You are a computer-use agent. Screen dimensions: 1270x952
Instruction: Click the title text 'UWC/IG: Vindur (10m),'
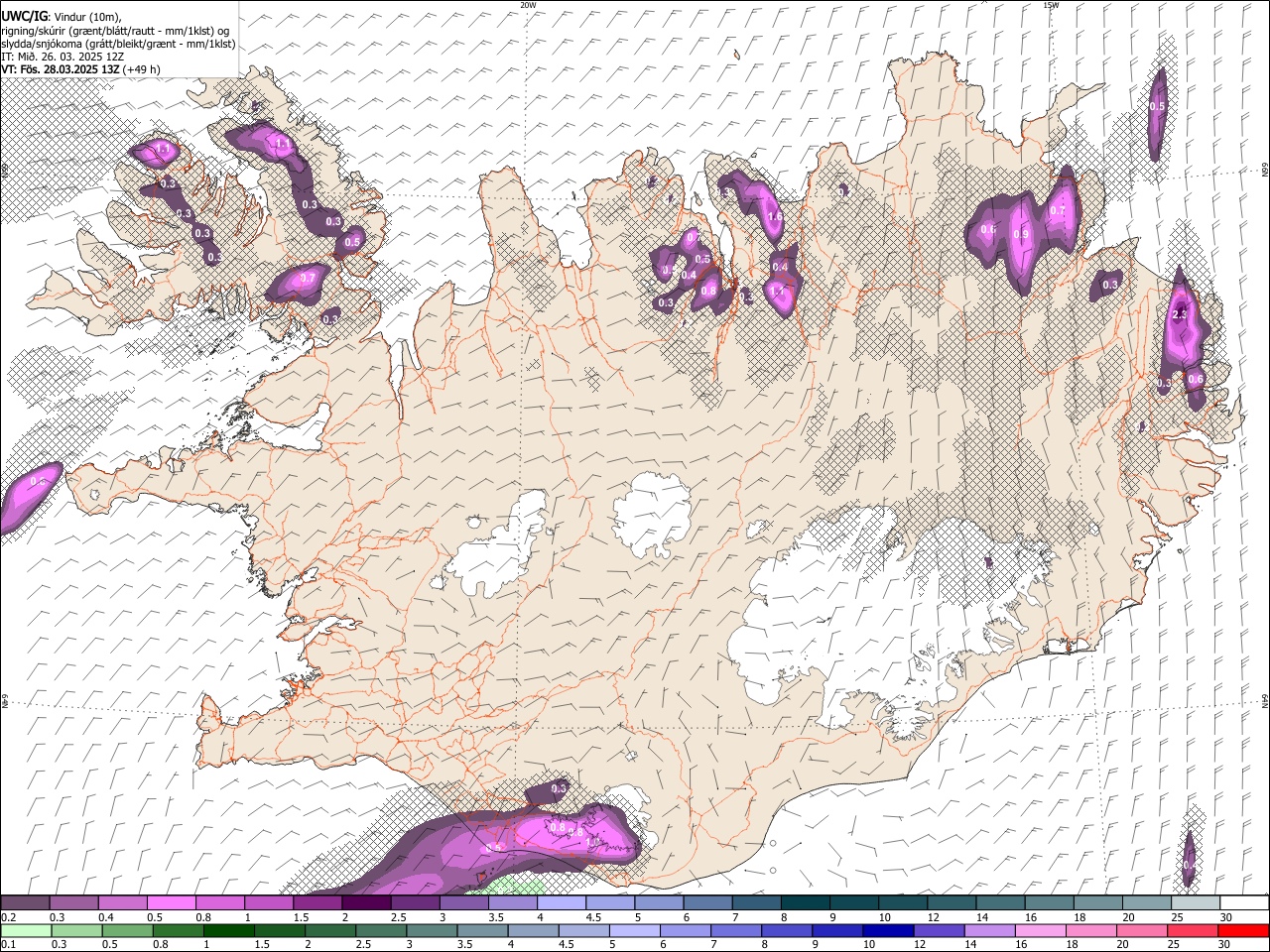coord(62,17)
